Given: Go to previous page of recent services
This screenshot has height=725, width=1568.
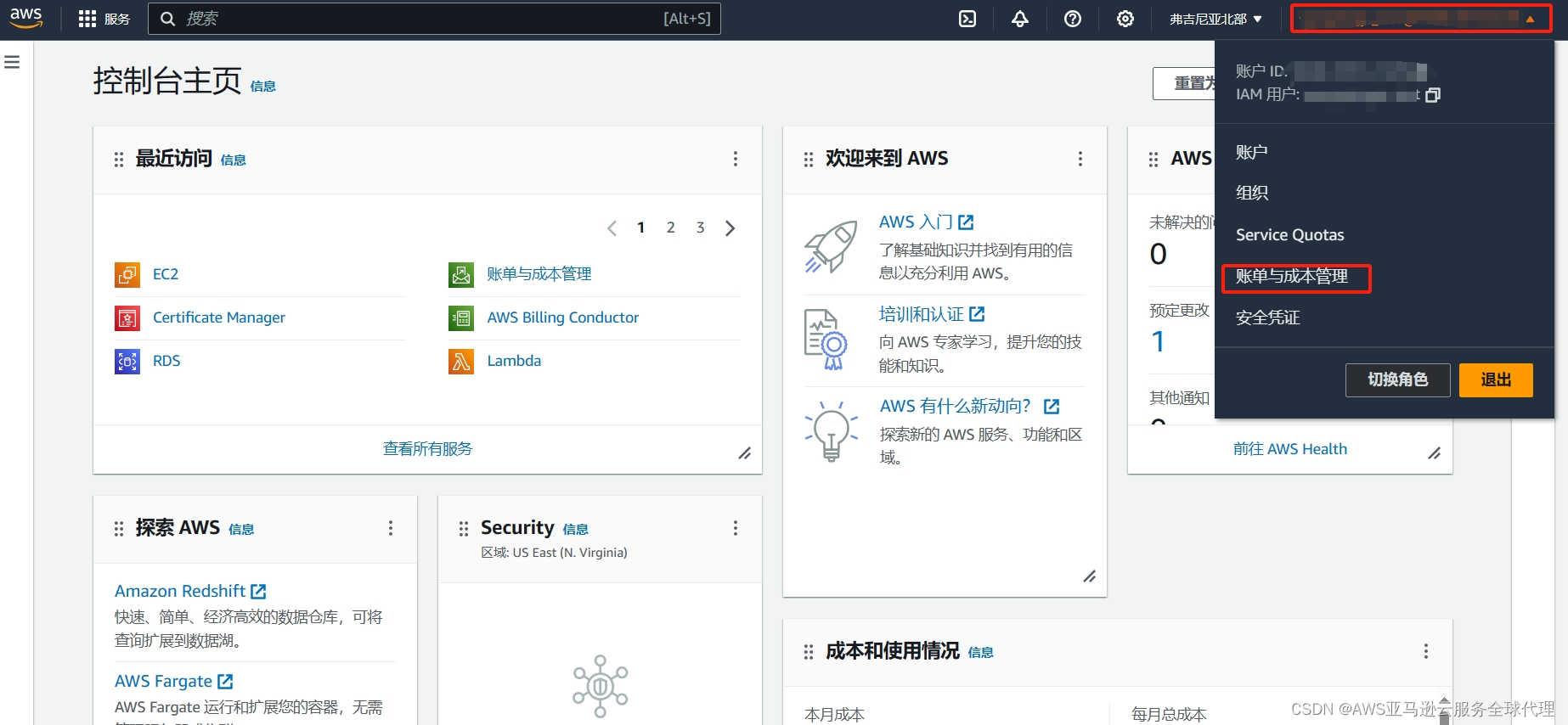Looking at the screenshot, I should 612,228.
